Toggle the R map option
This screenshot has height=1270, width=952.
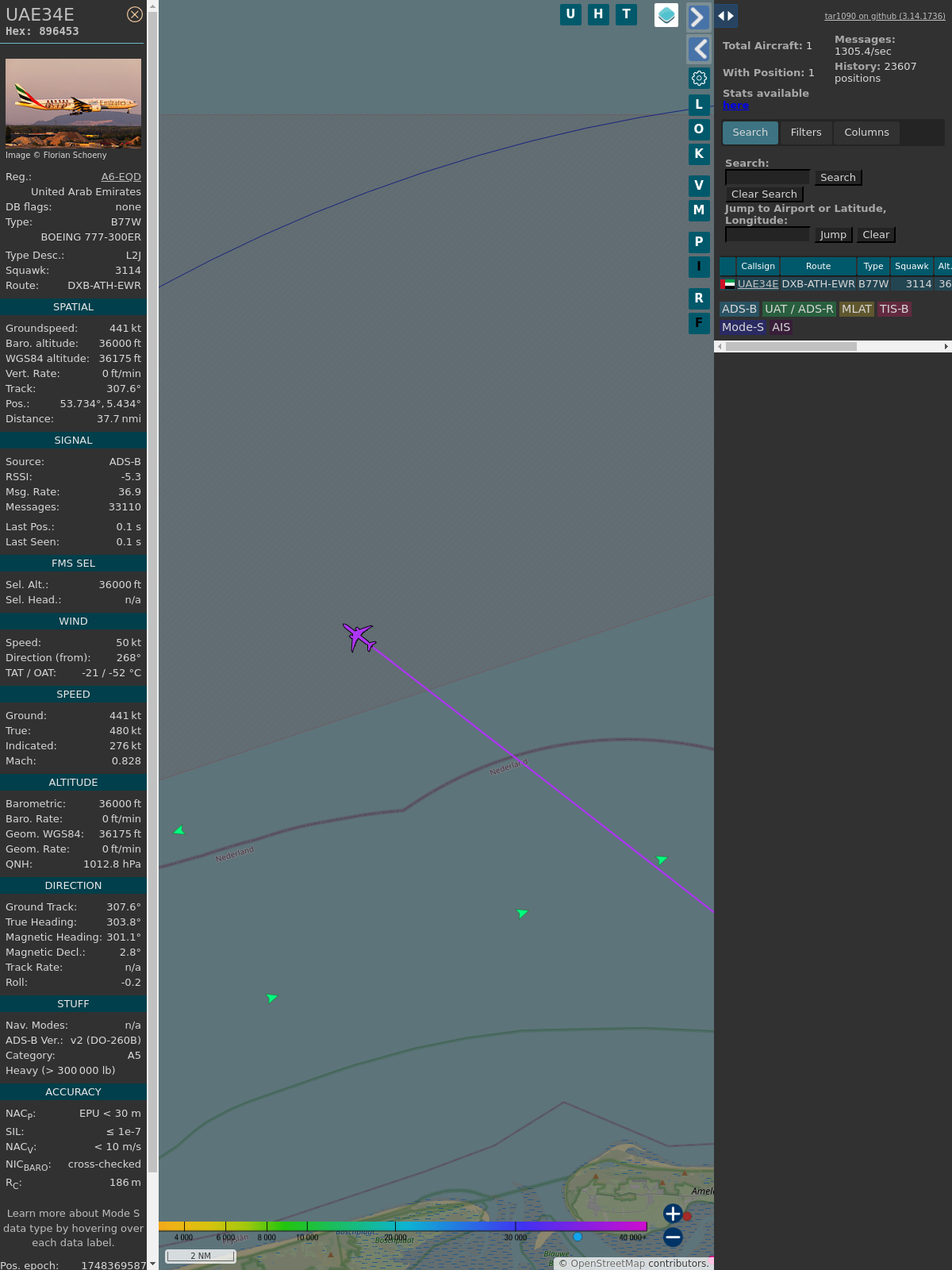(699, 298)
